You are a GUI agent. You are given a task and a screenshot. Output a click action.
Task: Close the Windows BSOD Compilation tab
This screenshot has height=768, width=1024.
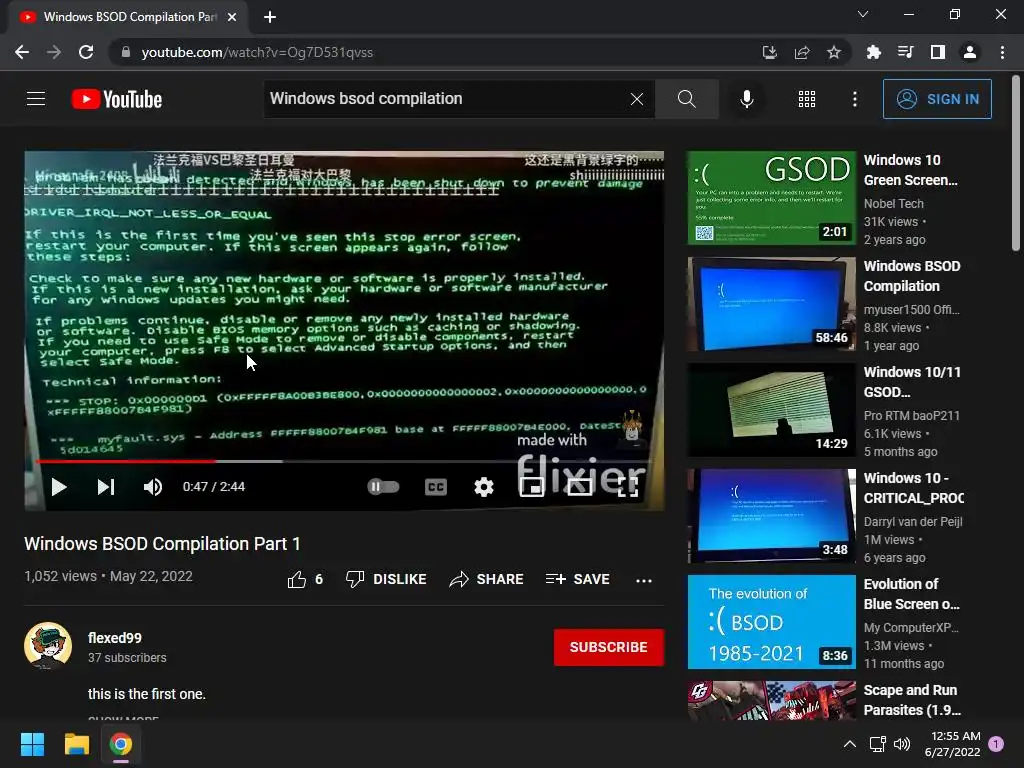(232, 17)
